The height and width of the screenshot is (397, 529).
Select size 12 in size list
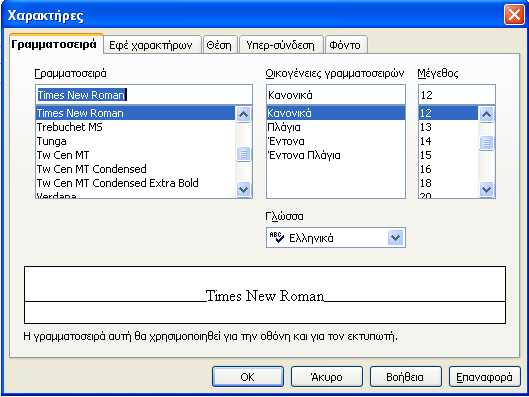coord(448,113)
